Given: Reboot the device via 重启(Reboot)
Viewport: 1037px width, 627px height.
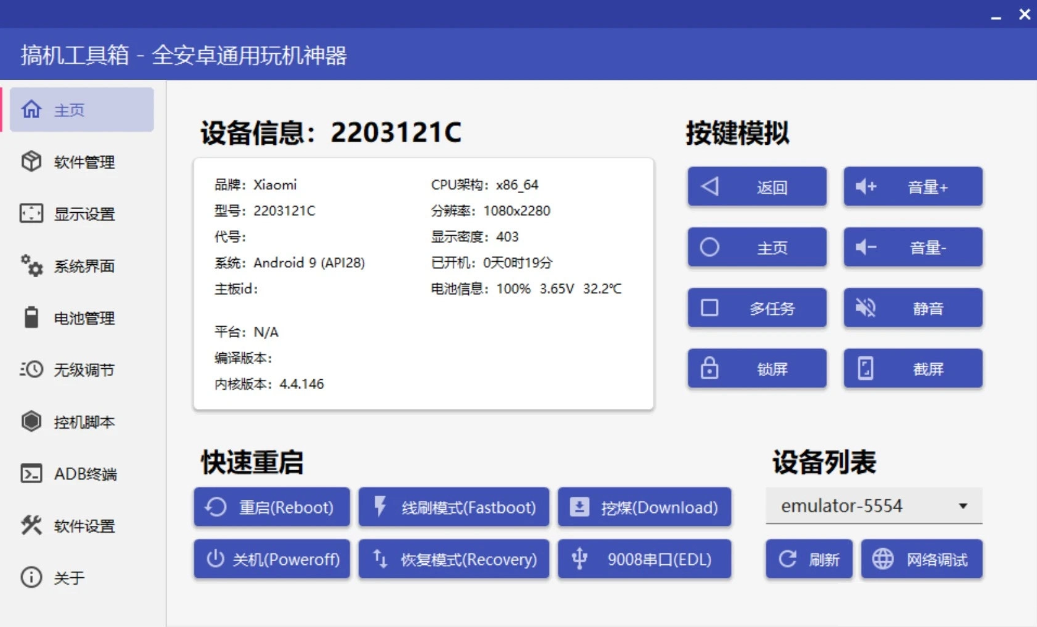Looking at the screenshot, I should (271, 507).
